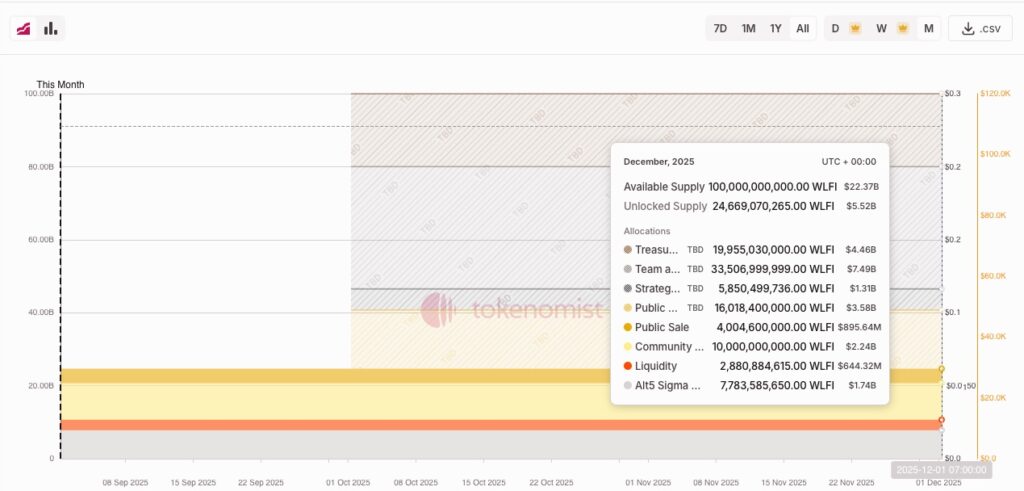This screenshot has height=491, width=1024.
Task: Click the orange data point marker at chart's right edge
Action: (x=941, y=420)
